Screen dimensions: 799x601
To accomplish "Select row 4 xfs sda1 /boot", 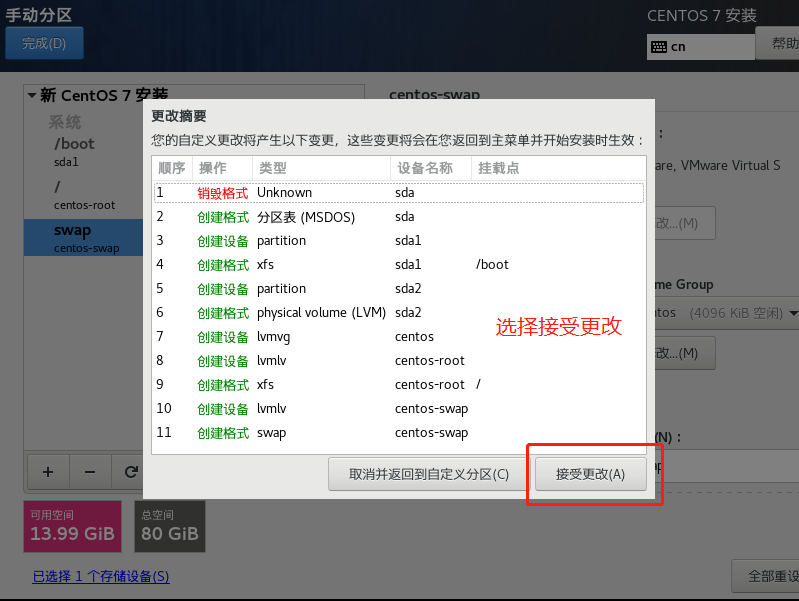I will [x=399, y=265].
